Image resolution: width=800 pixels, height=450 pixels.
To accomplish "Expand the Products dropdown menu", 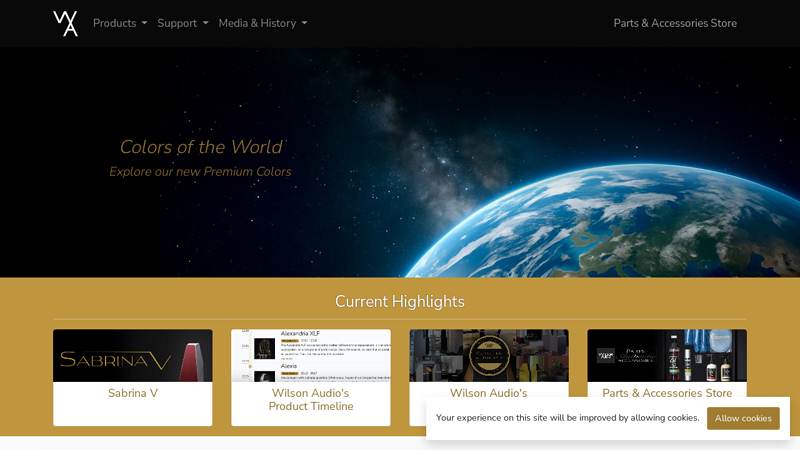I will [x=119, y=23].
